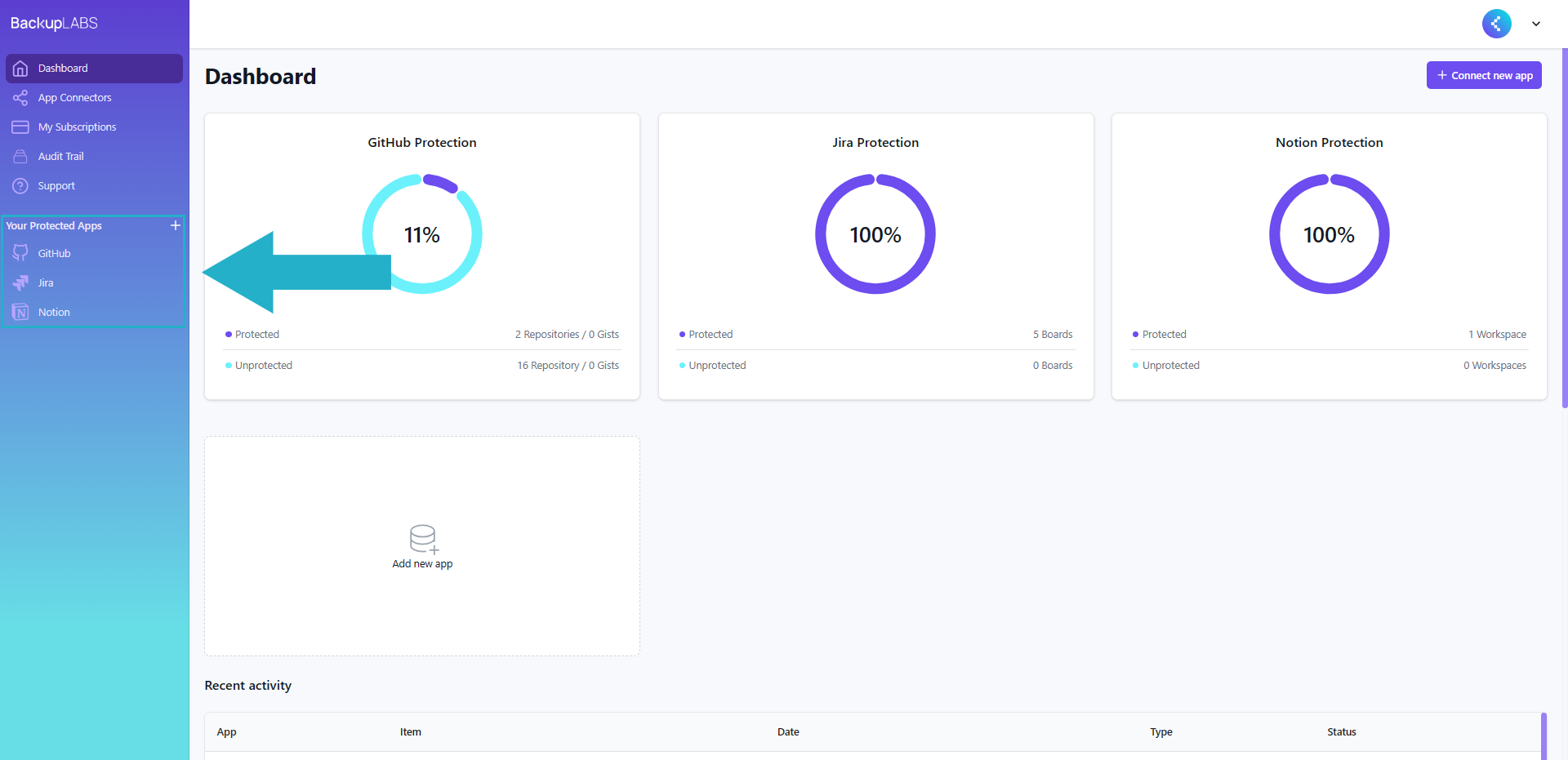This screenshot has width=1568, height=760.
Task: Open Support page
Action: coord(94,186)
